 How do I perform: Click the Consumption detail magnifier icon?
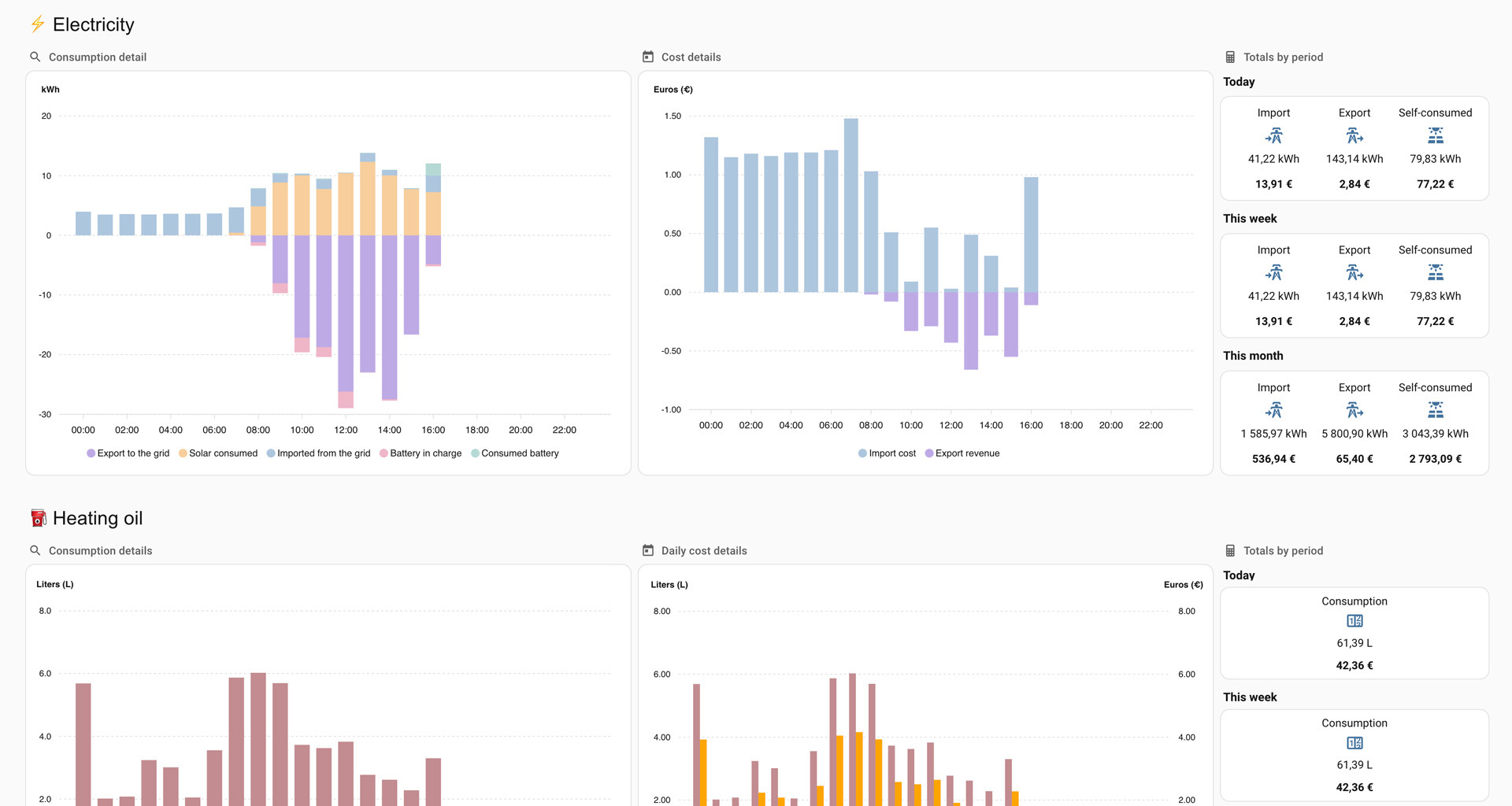click(x=35, y=57)
